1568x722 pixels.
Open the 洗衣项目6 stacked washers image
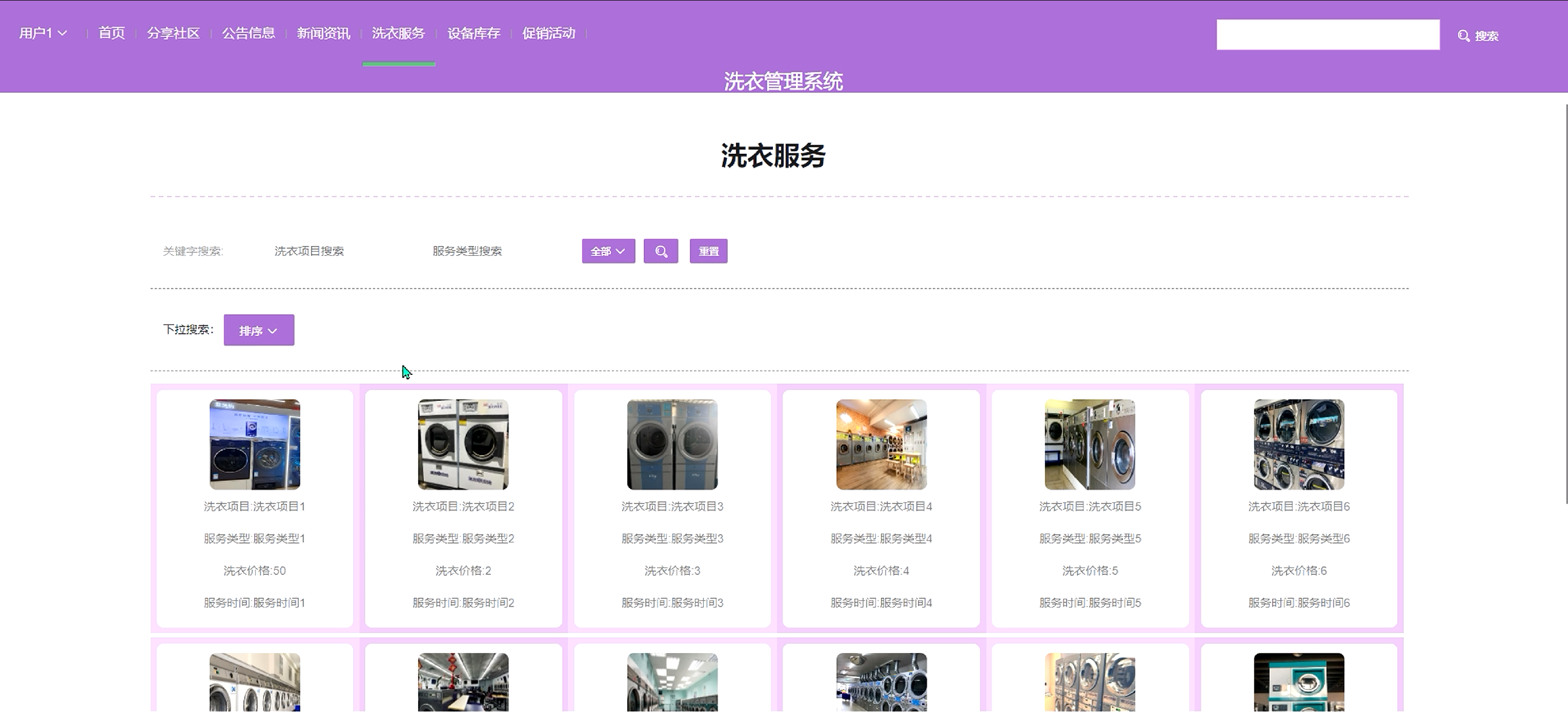(x=1298, y=445)
